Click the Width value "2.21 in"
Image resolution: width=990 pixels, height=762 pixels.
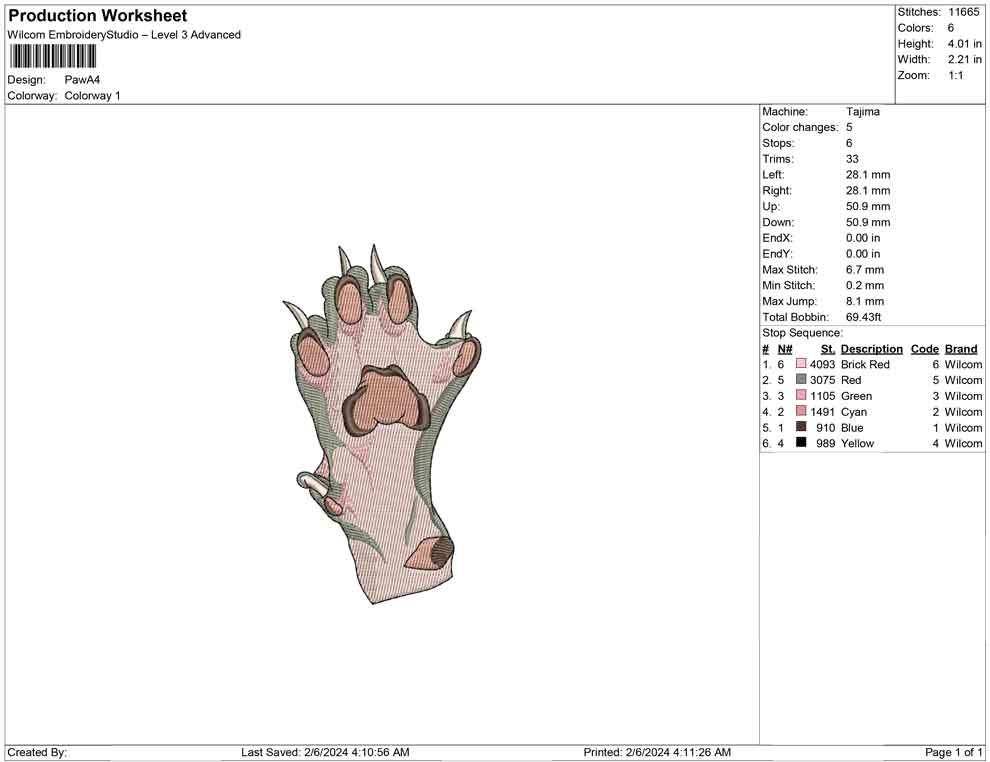coord(964,59)
